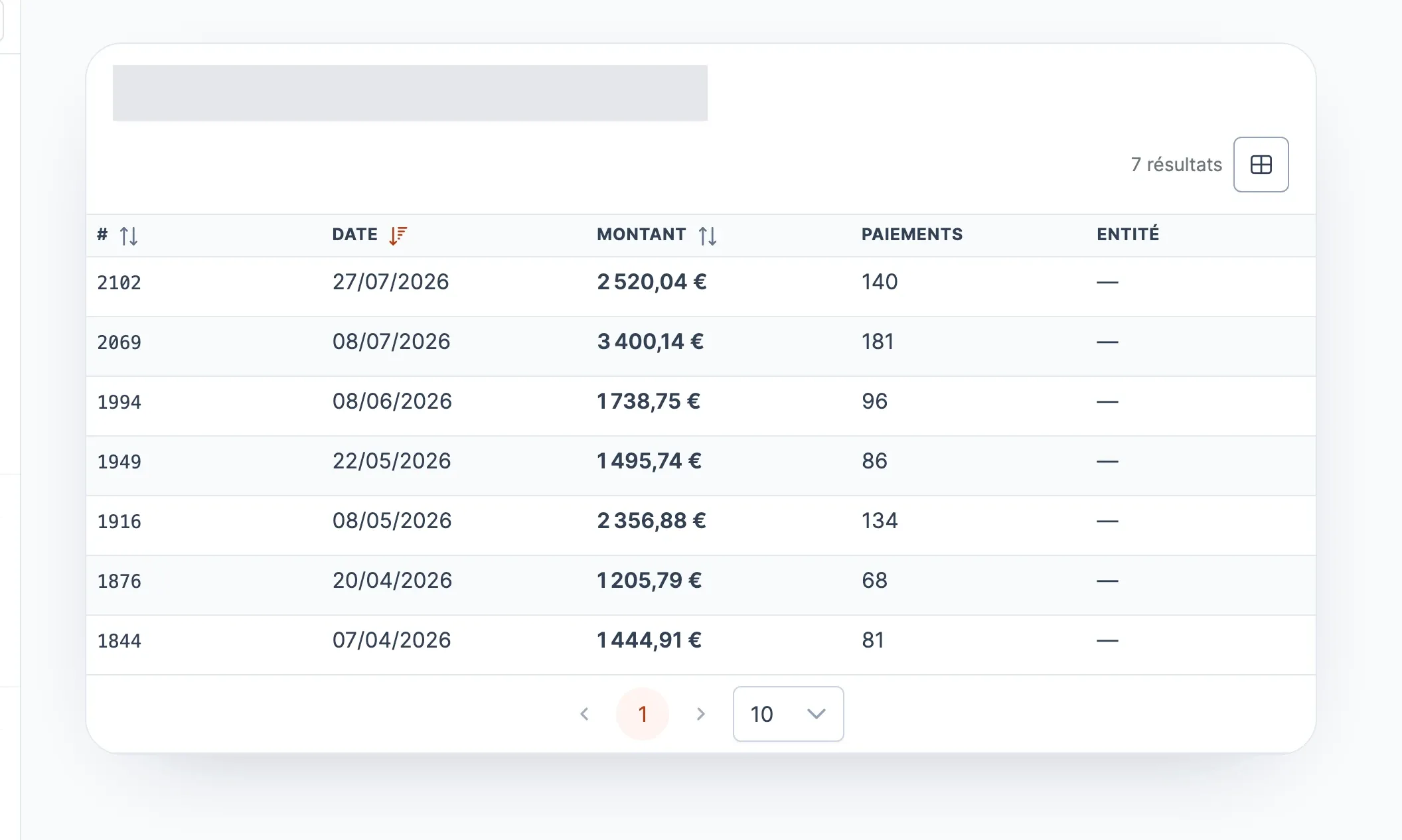
Task: Click the amount 1 495,74 €
Action: 649,461
